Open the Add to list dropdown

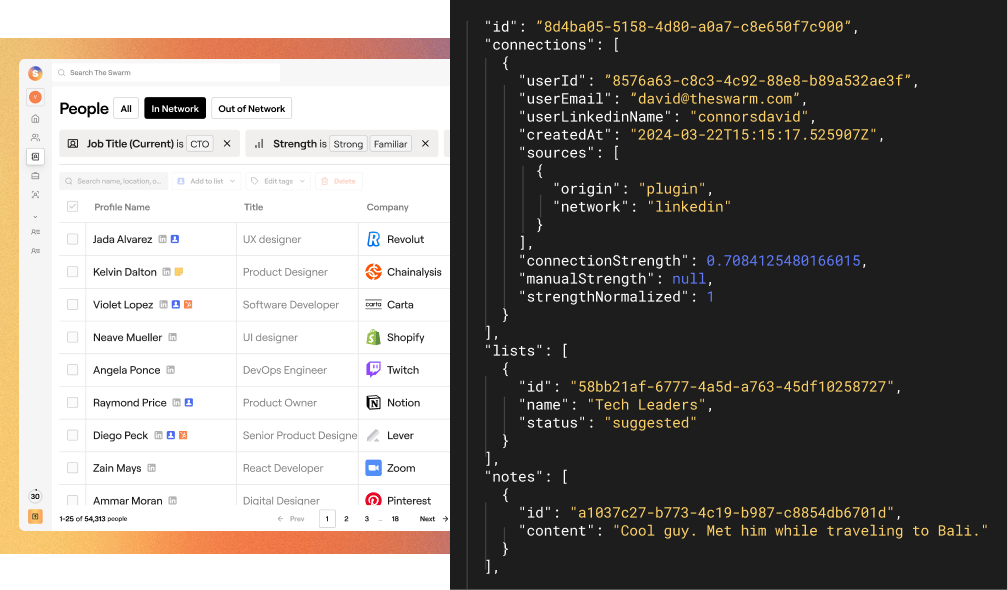tap(206, 181)
